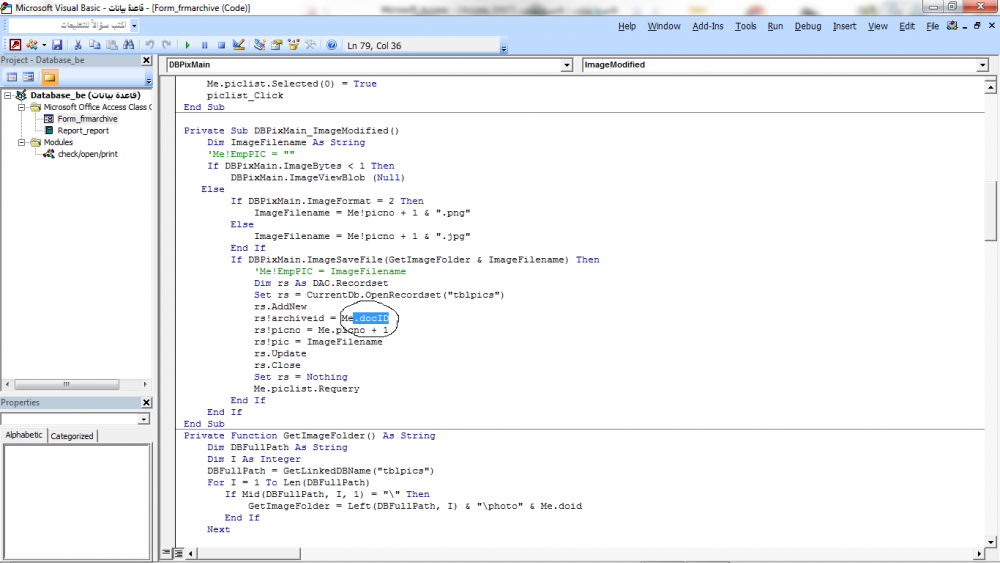1000x563 pixels.
Task: Click the View Code icon in Project panel
Action: point(11,77)
